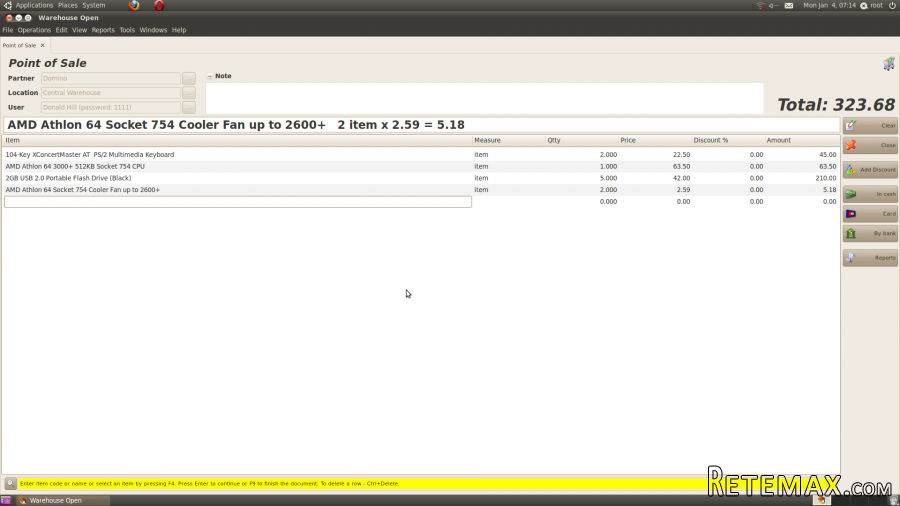Click the User field Donald Hill
The width and height of the screenshot is (900, 506).
(111, 107)
